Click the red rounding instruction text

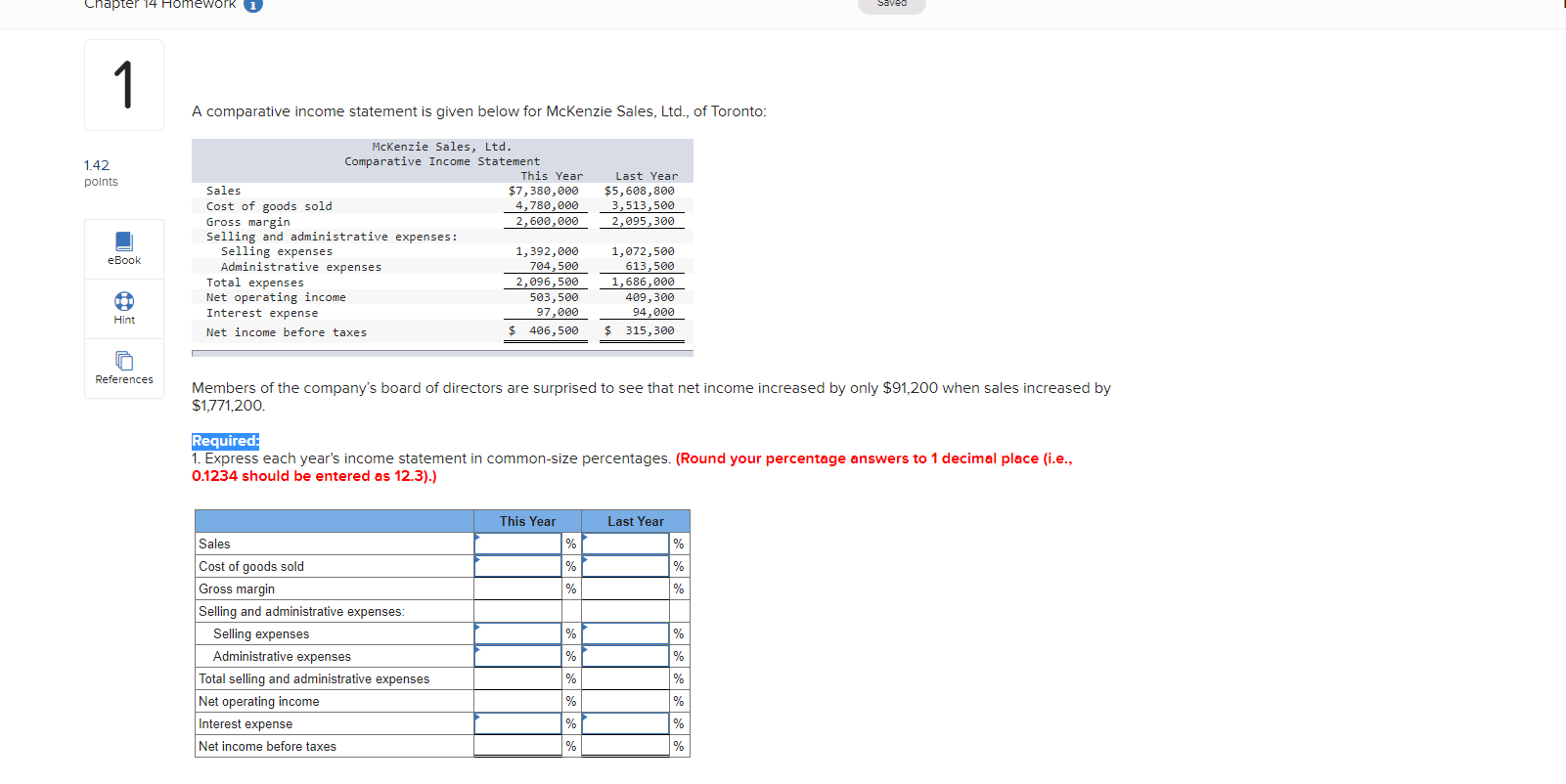pyautogui.click(x=632, y=467)
